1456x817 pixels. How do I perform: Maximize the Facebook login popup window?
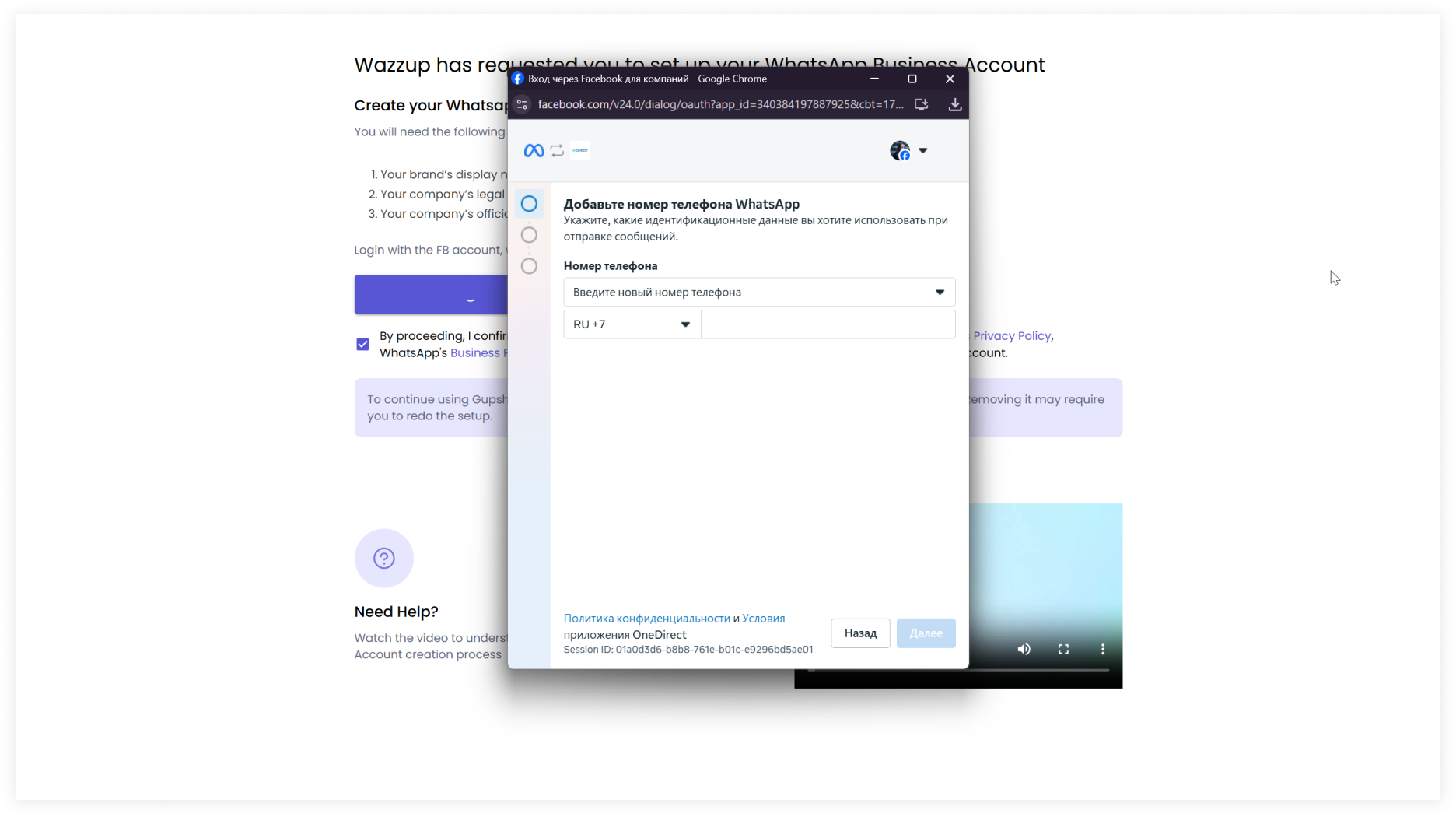(x=912, y=79)
